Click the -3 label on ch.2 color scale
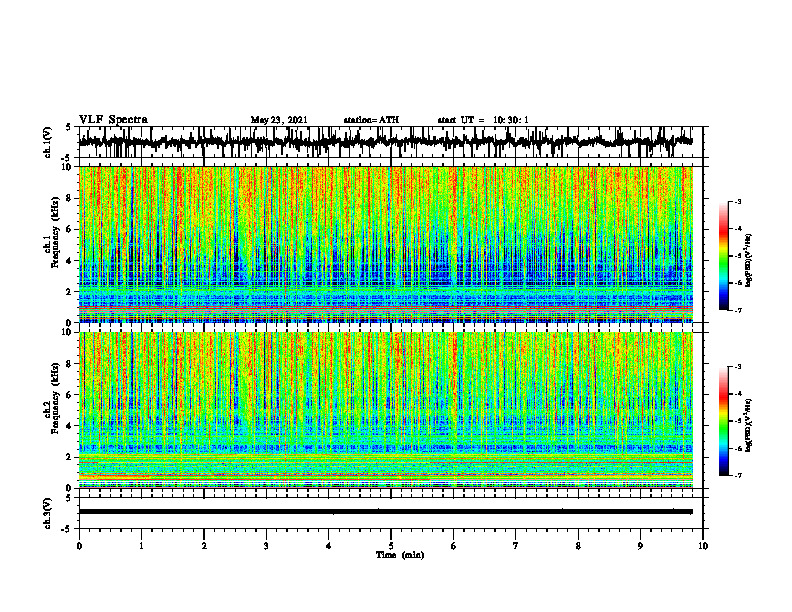Screen dimensions: 792x612 pos(738,367)
